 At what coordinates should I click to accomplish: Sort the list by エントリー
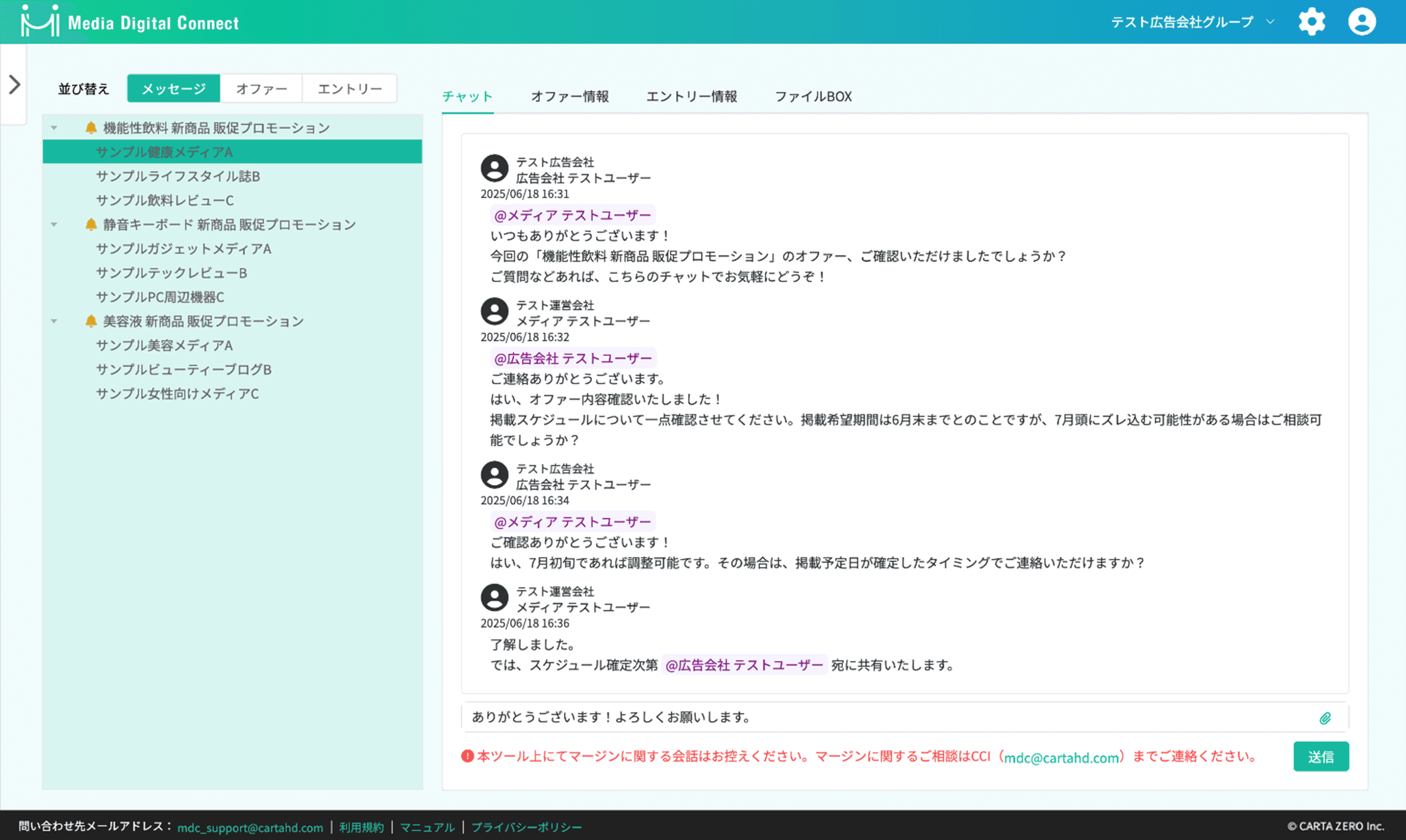pyautogui.click(x=350, y=89)
